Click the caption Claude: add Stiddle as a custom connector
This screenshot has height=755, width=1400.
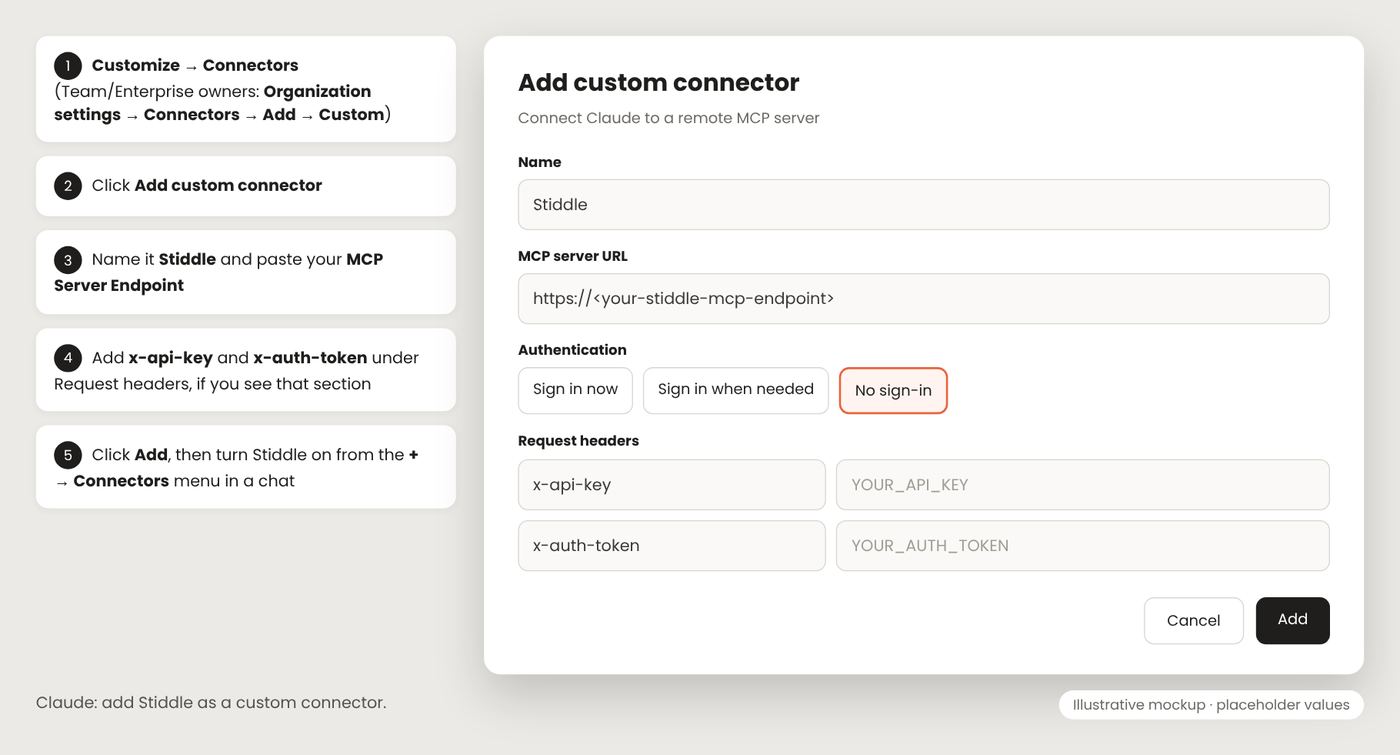point(211,703)
